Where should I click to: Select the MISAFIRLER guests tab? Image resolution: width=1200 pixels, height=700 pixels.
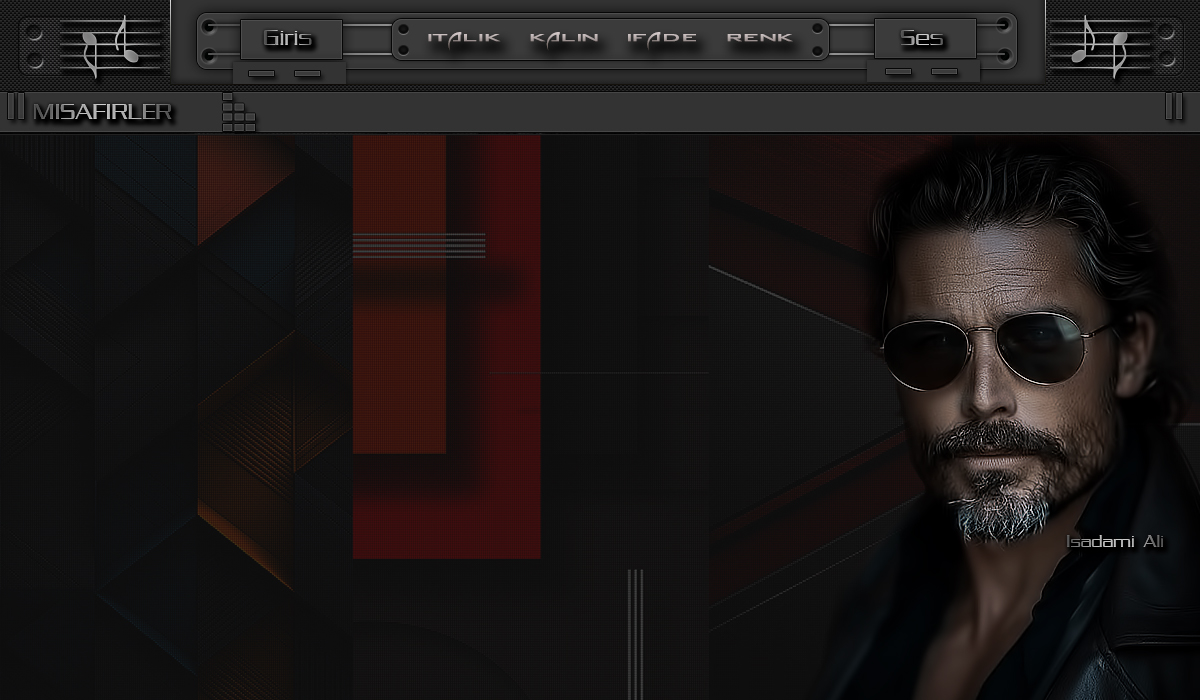pos(103,112)
